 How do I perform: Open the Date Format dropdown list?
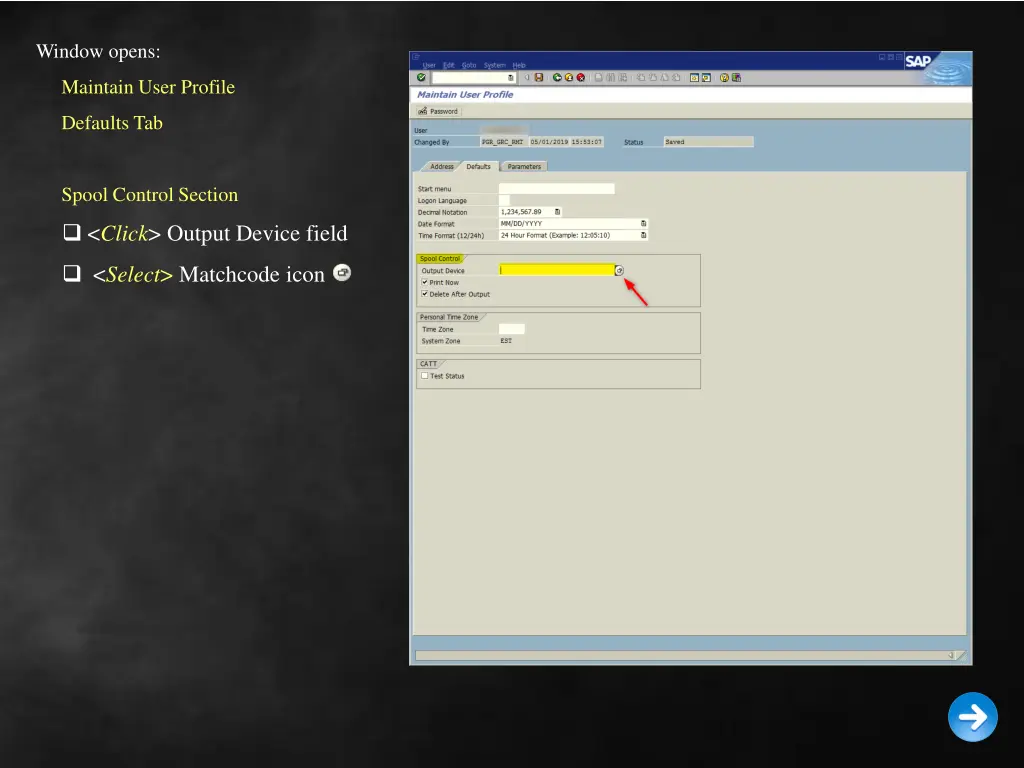(643, 224)
